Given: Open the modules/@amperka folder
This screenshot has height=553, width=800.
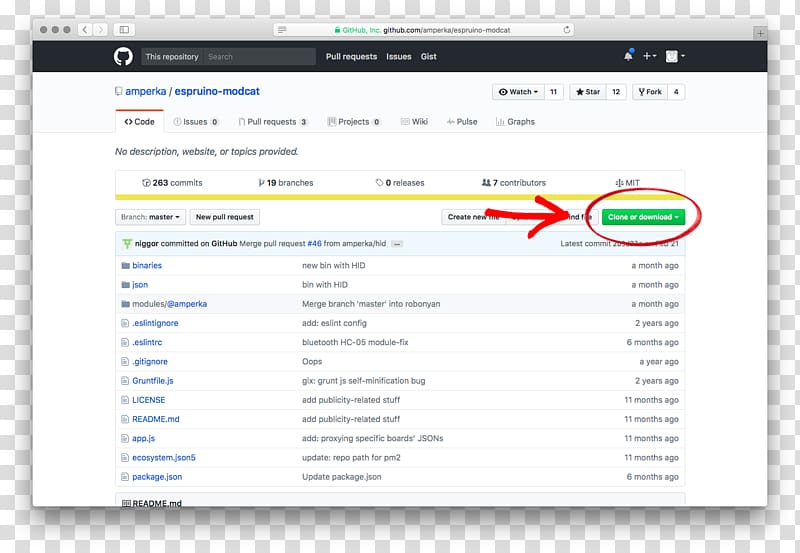Looking at the screenshot, I should click(169, 304).
